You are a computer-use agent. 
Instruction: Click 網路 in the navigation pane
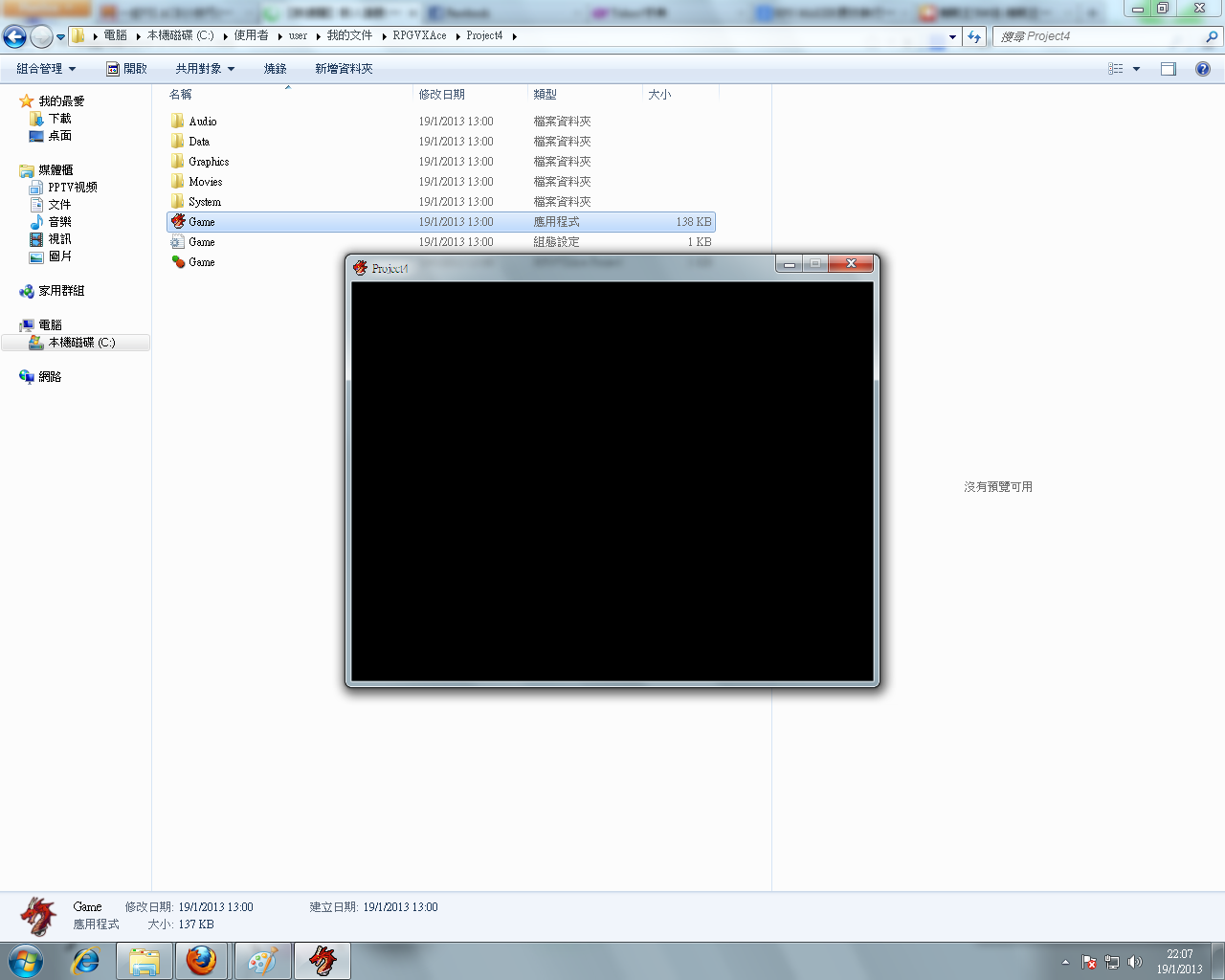[50, 377]
